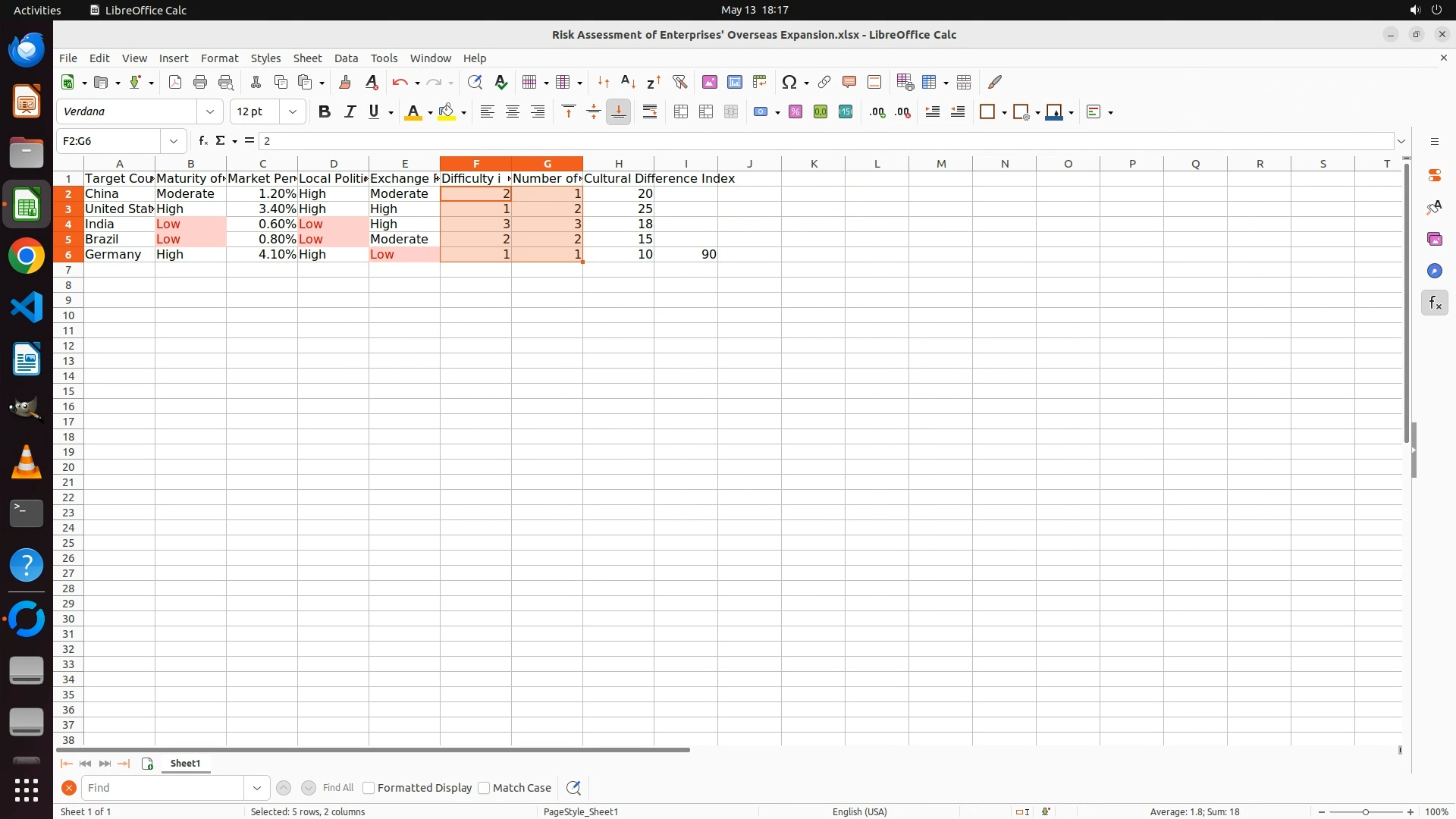Enable the Match Case checkbox
Image resolution: width=1456 pixels, height=819 pixels.
coord(484,788)
